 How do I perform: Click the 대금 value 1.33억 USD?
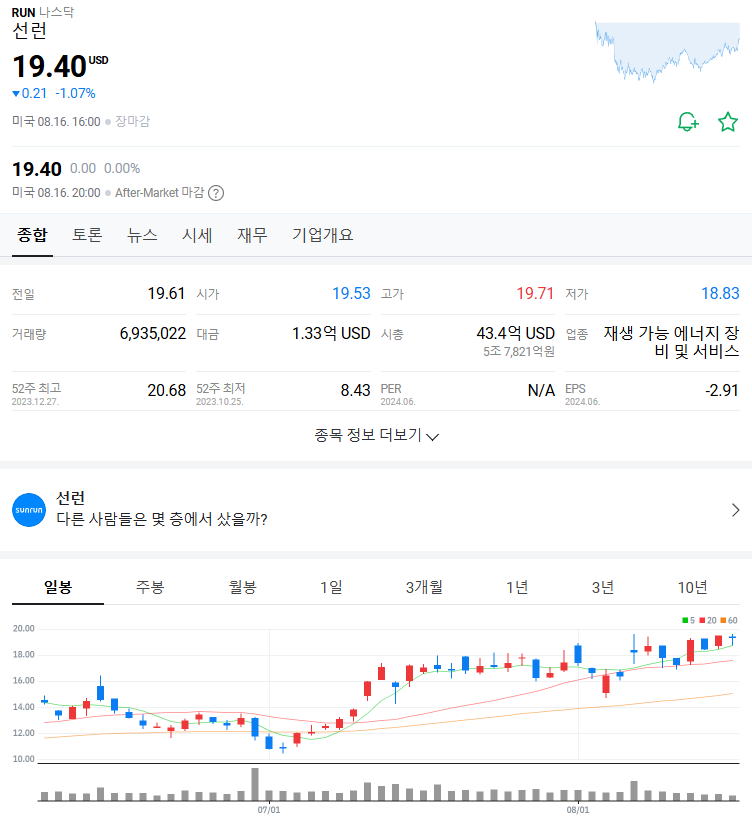point(331,333)
